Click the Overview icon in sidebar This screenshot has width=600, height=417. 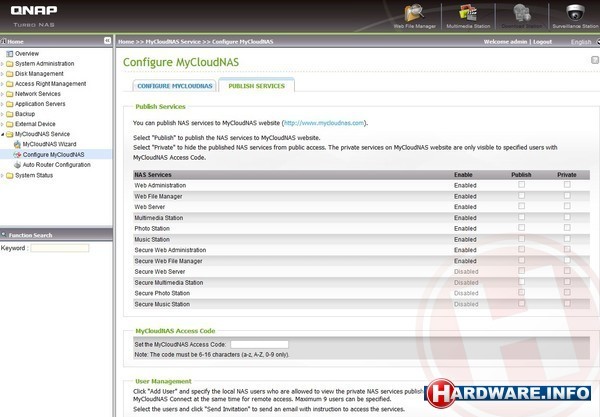point(10,54)
